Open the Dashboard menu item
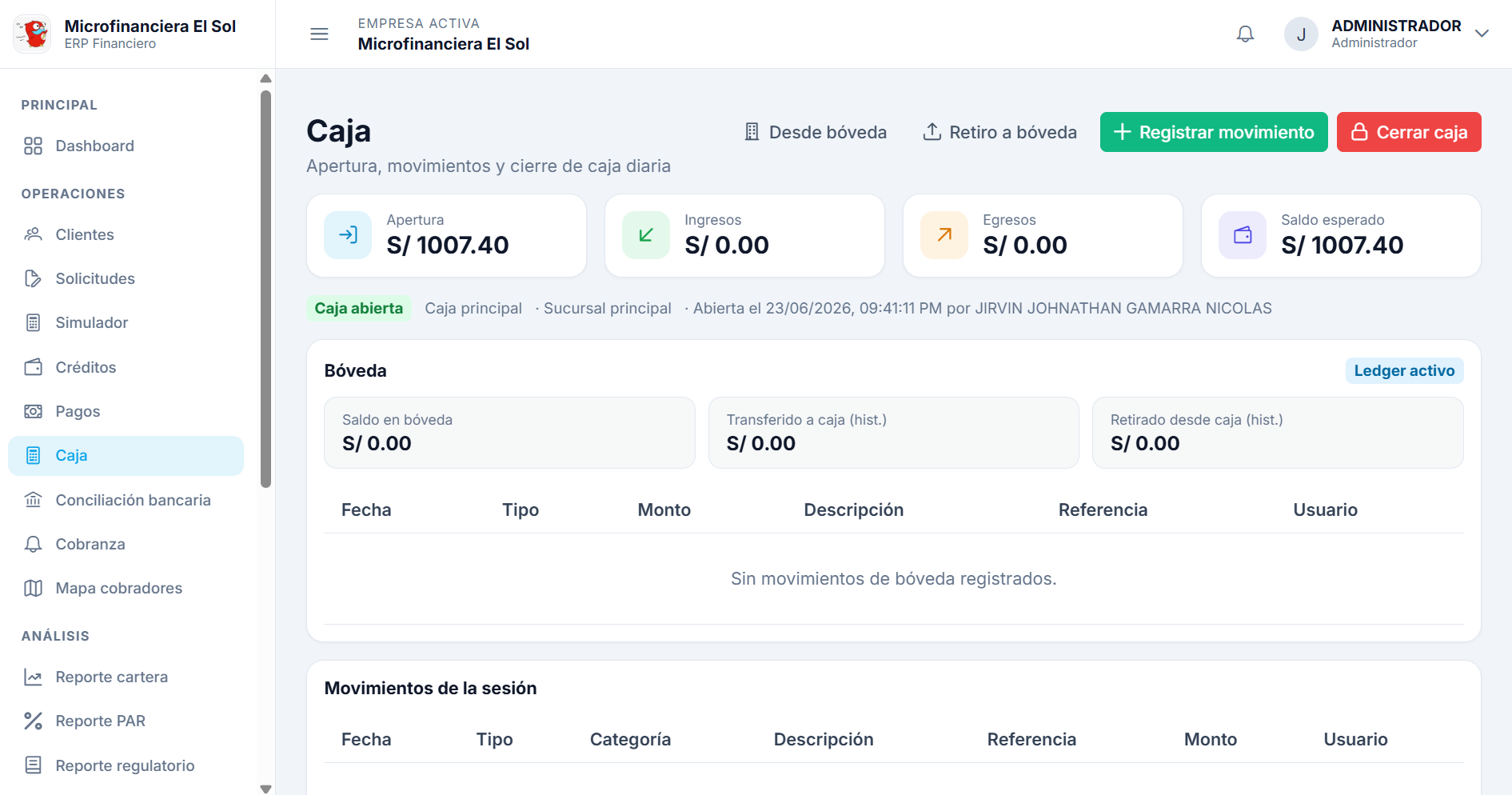 (x=126, y=146)
